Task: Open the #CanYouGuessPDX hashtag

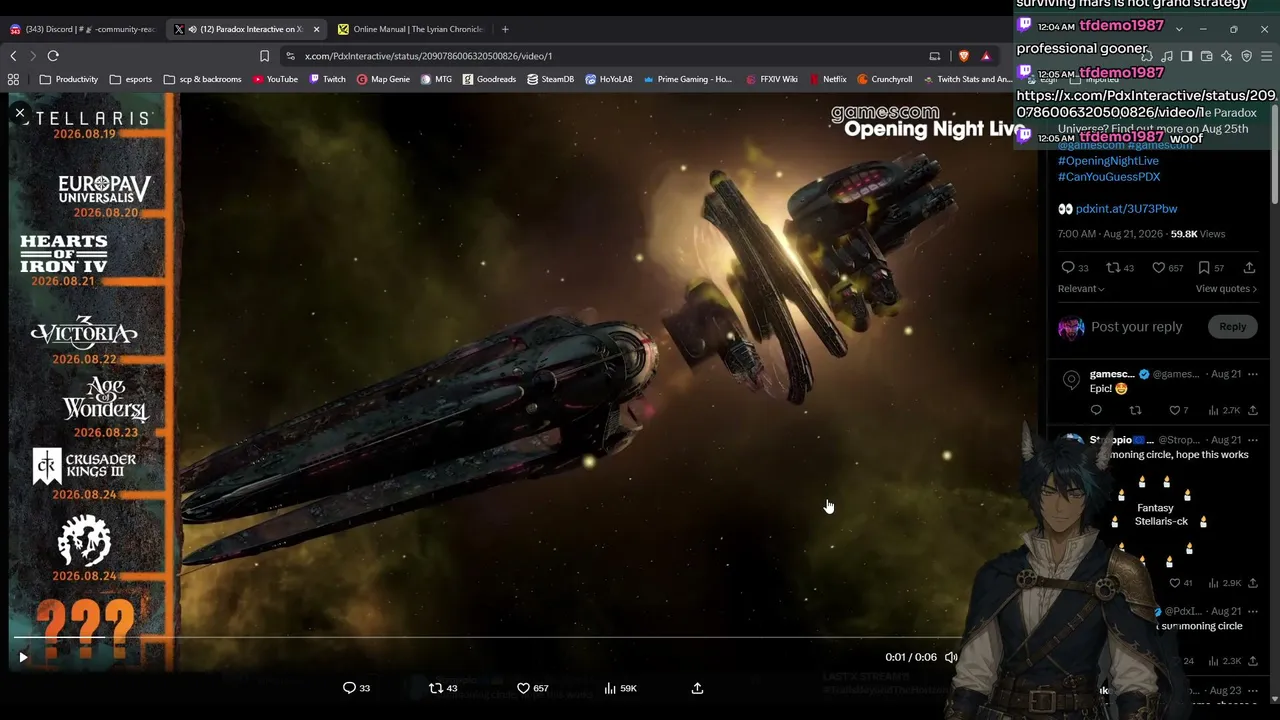Action: coord(1109,177)
